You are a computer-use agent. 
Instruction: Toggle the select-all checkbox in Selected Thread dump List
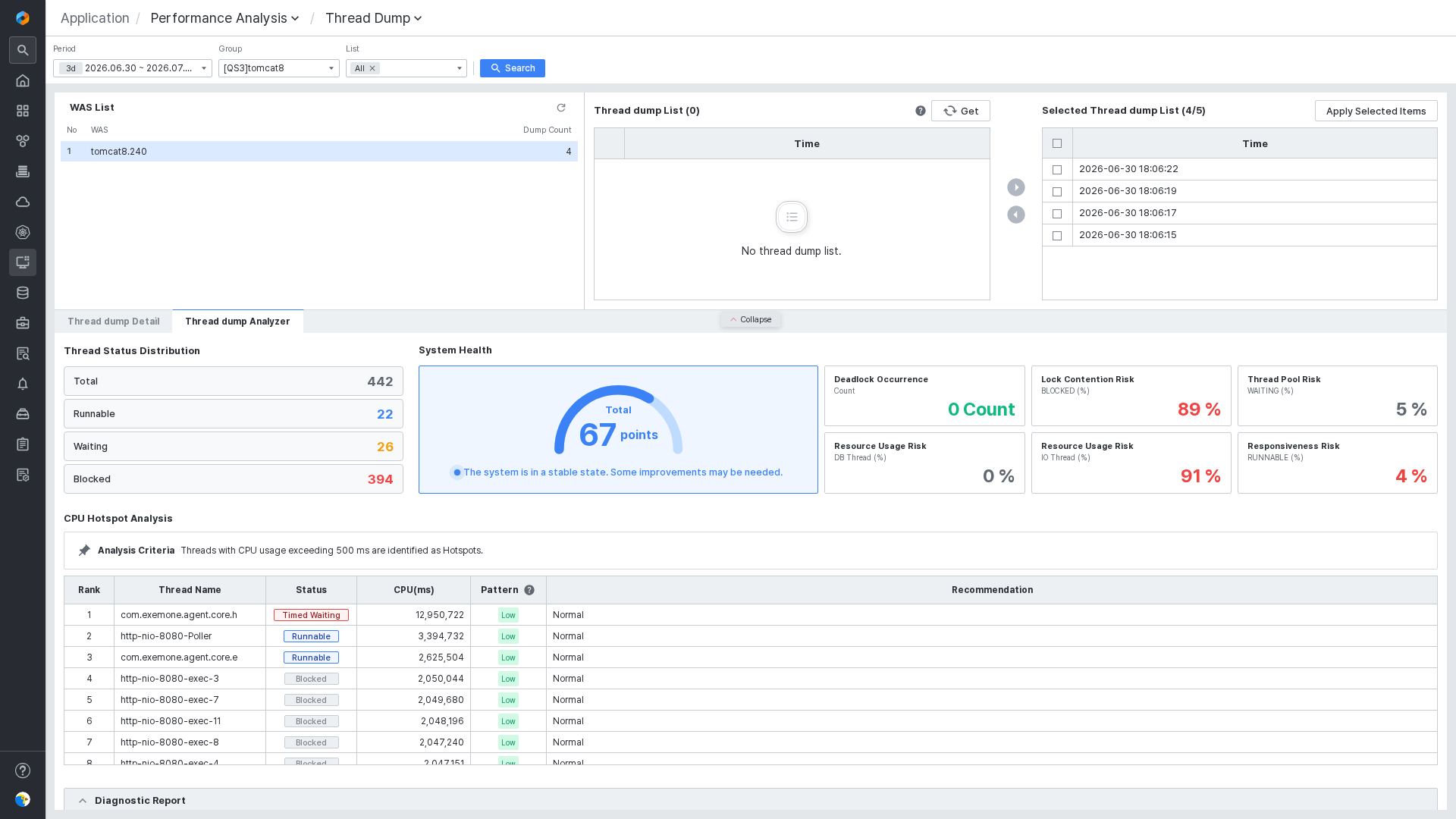coord(1057,143)
